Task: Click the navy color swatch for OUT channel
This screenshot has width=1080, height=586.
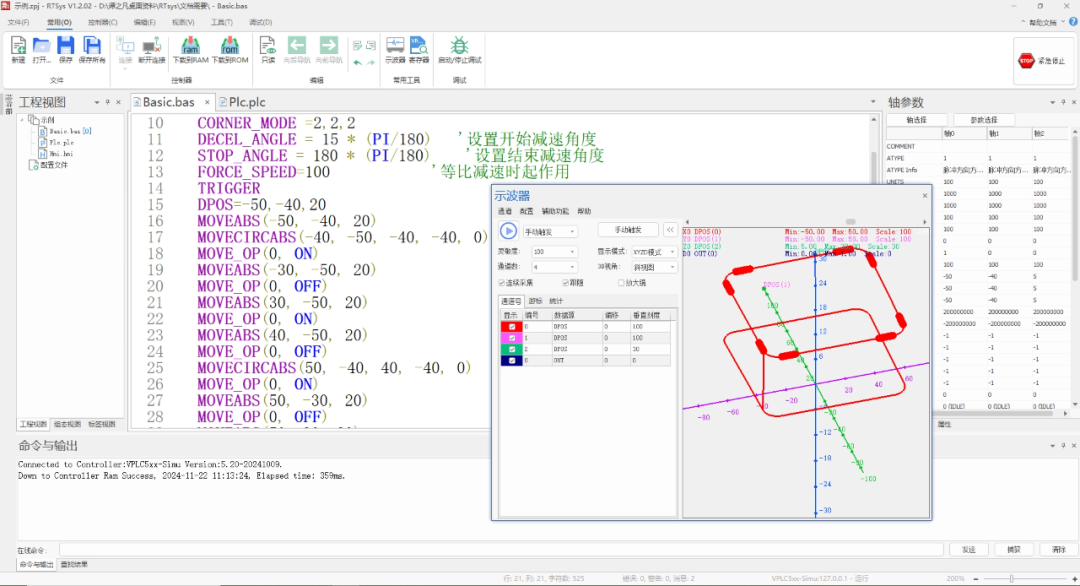Action: pos(511,360)
